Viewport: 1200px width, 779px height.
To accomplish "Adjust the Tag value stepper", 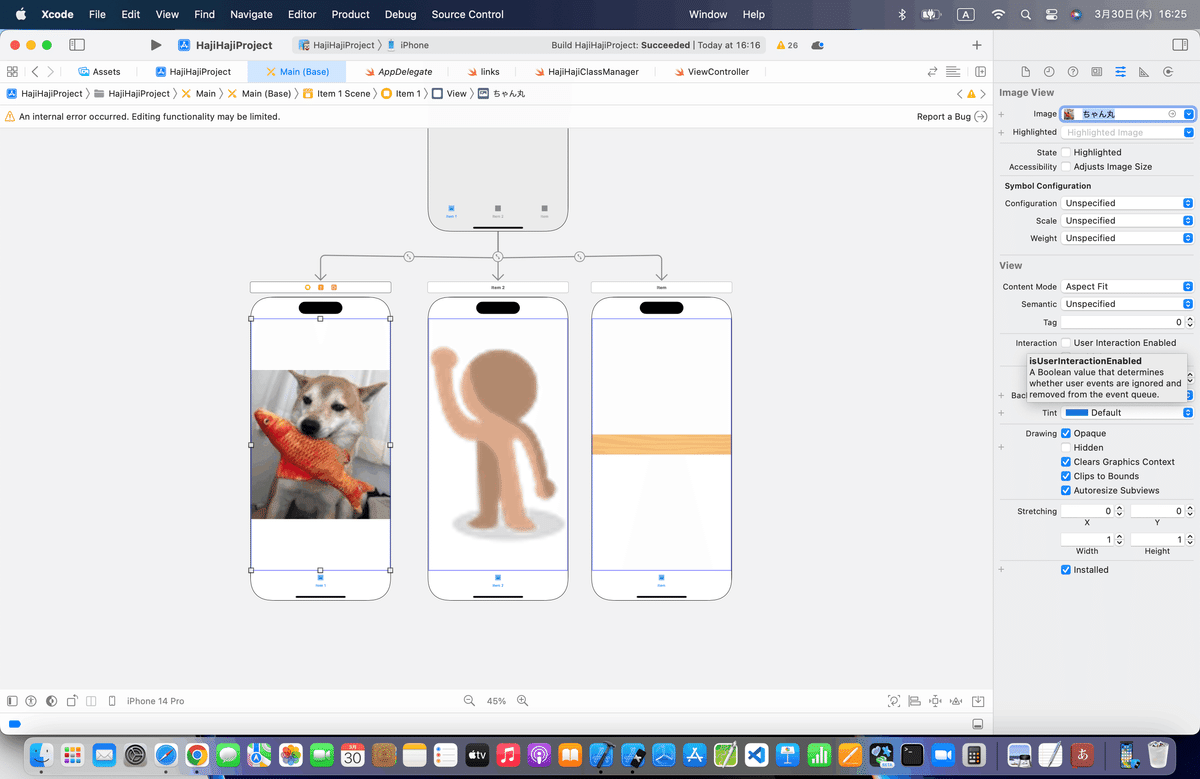I will 1190,322.
